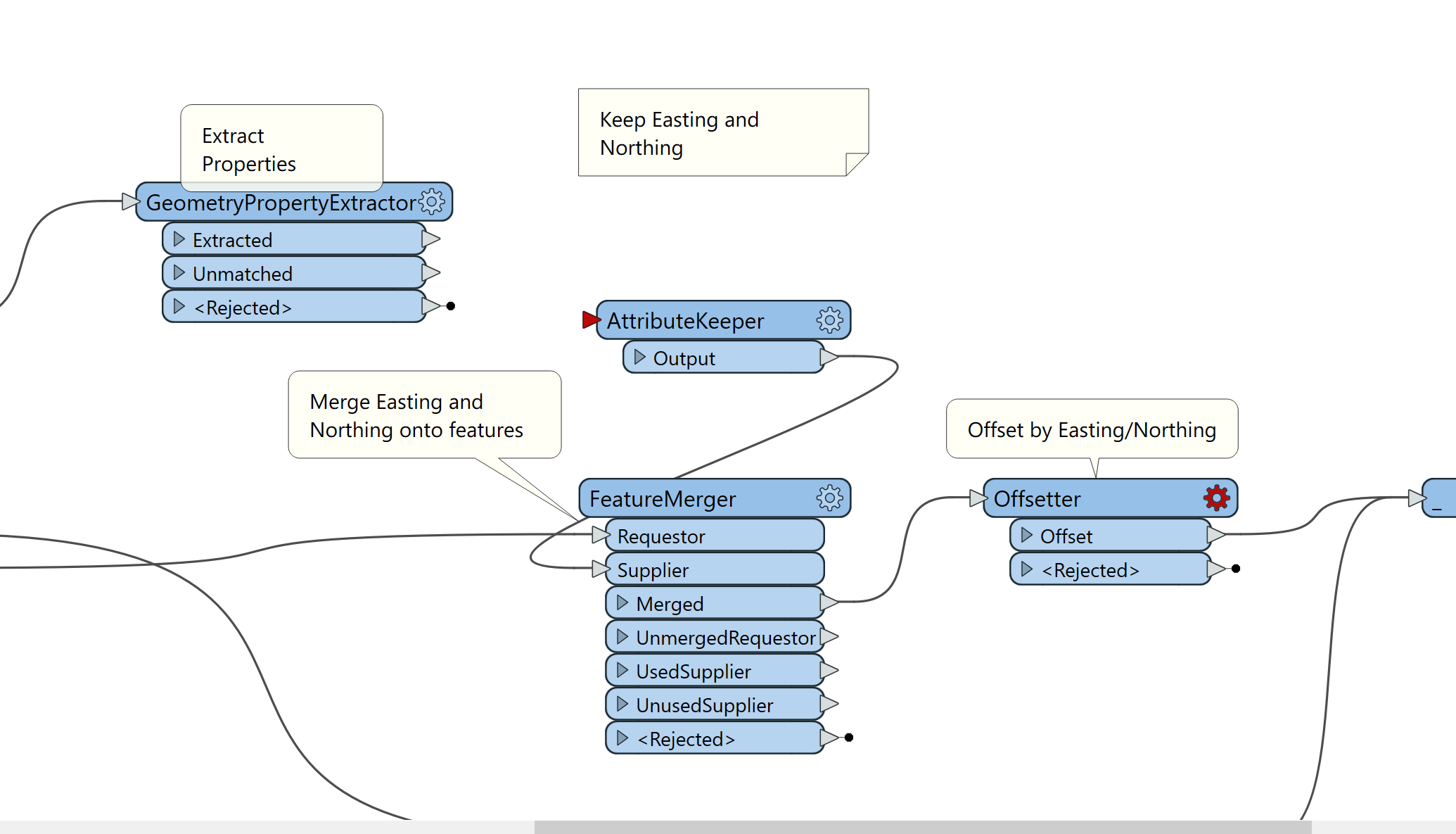The height and width of the screenshot is (834, 1456).
Task: Expand Offsetter Rejected port attributes
Action: [x=1027, y=569]
